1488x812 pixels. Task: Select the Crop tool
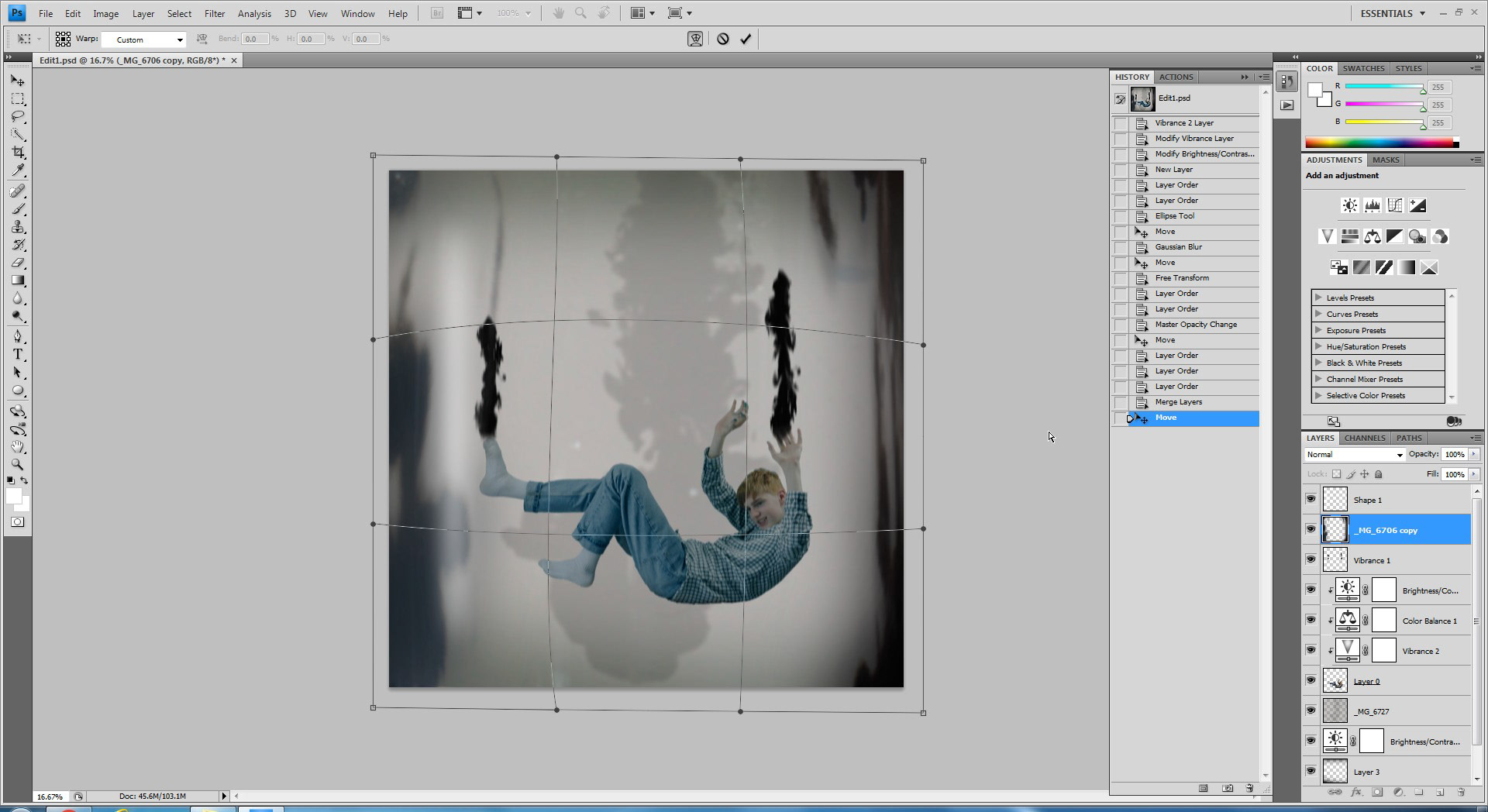(18, 153)
